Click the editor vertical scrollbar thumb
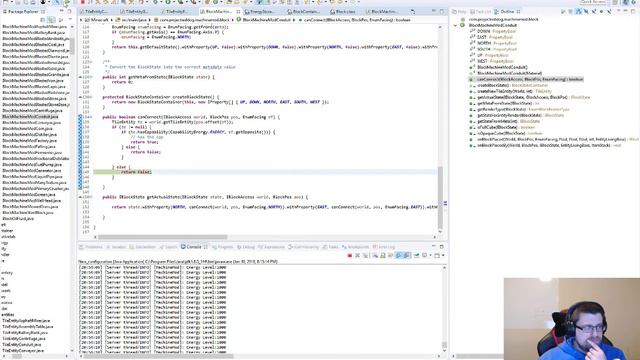This screenshot has height=360, width=640. tap(440, 197)
